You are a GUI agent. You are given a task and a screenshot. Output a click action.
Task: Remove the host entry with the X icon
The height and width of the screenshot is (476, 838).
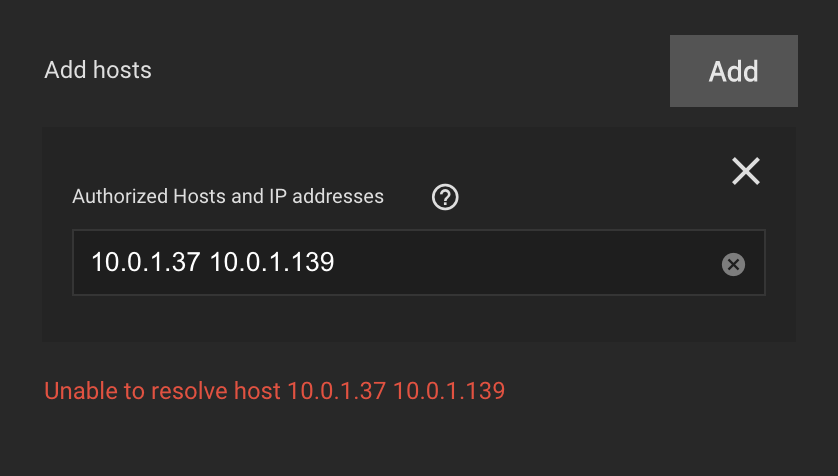click(746, 171)
